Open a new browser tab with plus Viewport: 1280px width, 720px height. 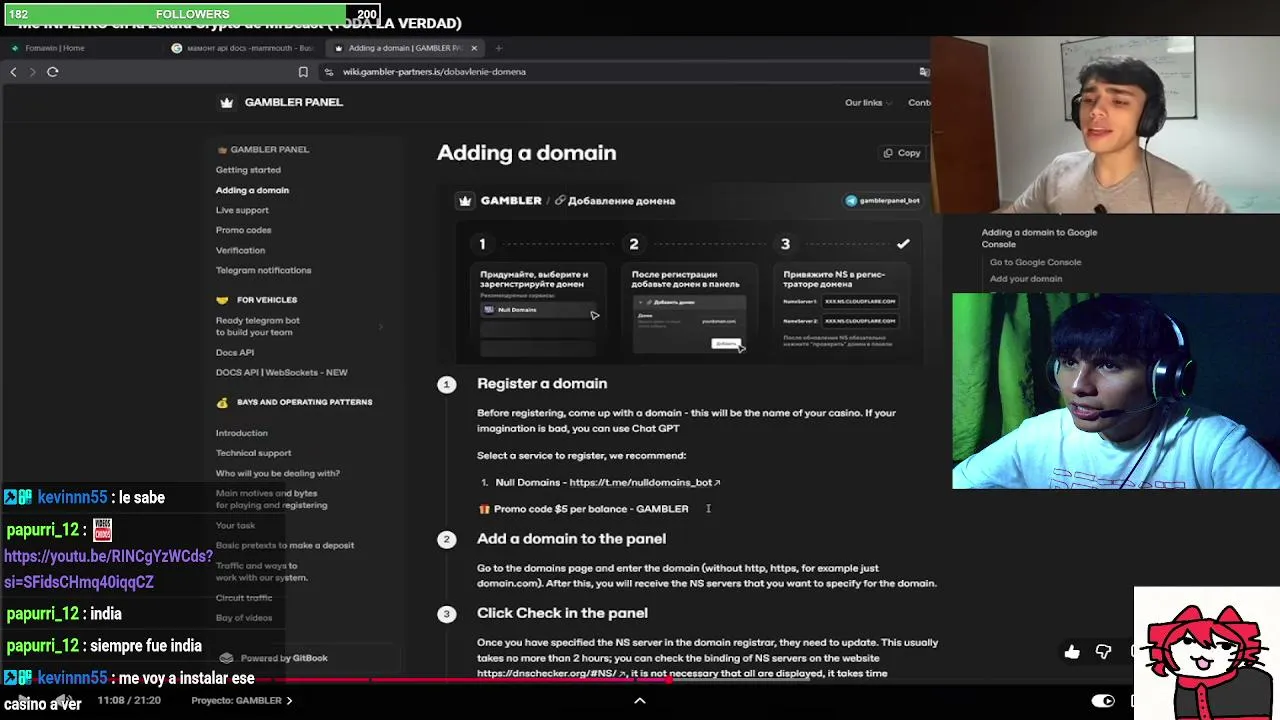(x=499, y=48)
